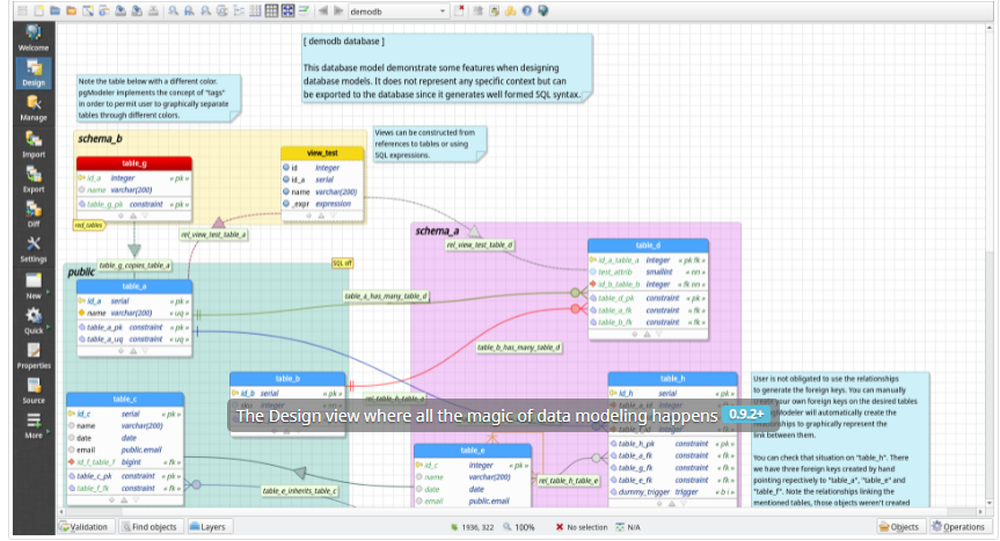Select the table_a title bar

coord(134,286)
